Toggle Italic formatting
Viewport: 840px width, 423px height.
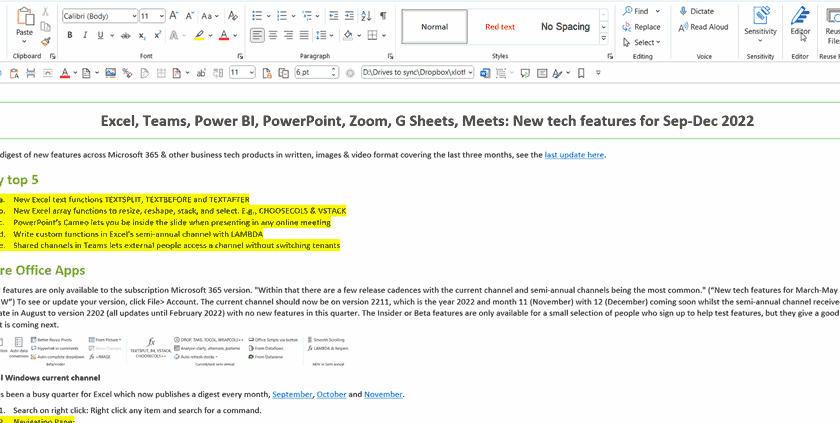(x=84, y=35)
